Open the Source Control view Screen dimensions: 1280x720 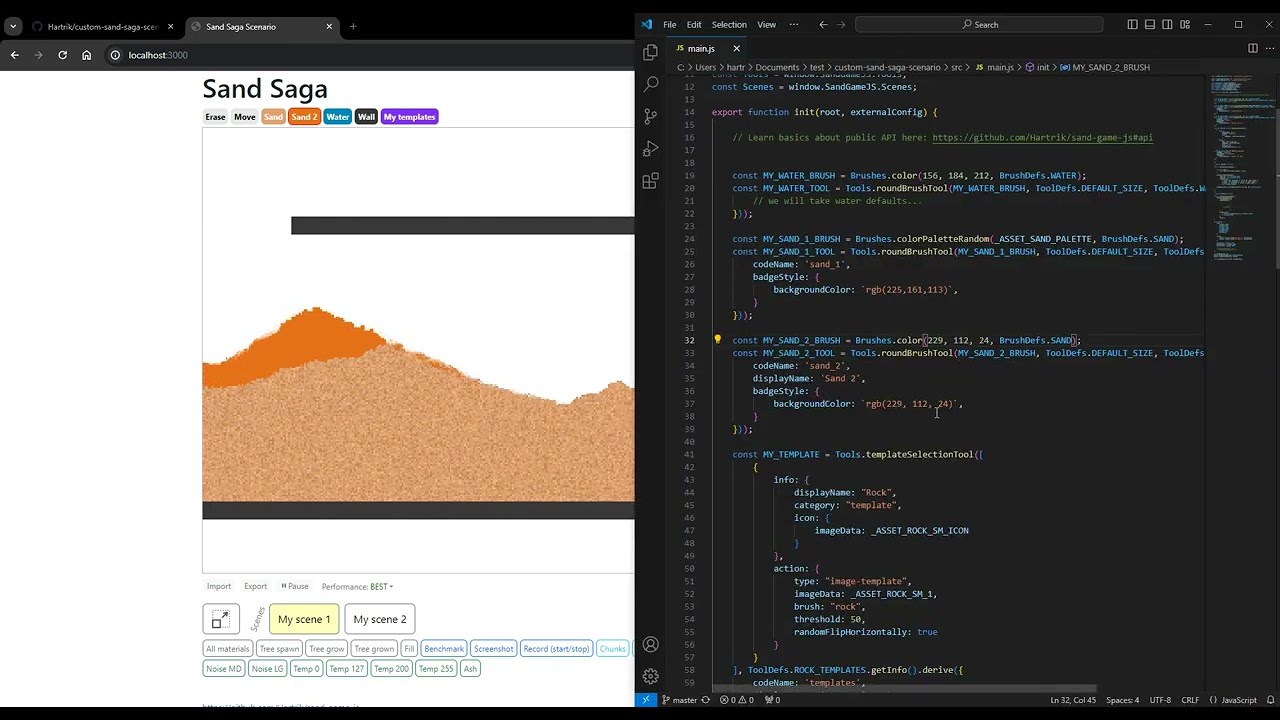click(651, 117)
